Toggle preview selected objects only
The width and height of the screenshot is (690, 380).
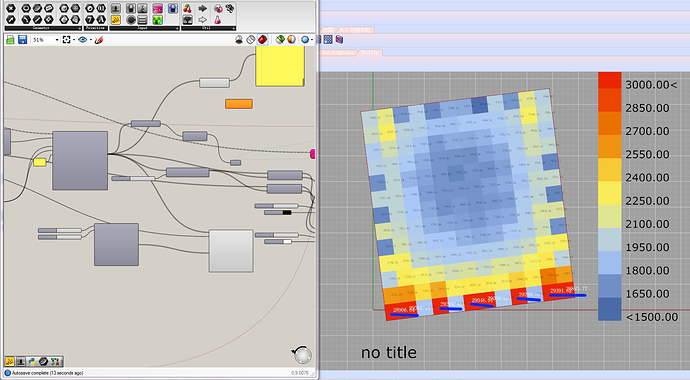pyautogui.click(x=280, y=40)
